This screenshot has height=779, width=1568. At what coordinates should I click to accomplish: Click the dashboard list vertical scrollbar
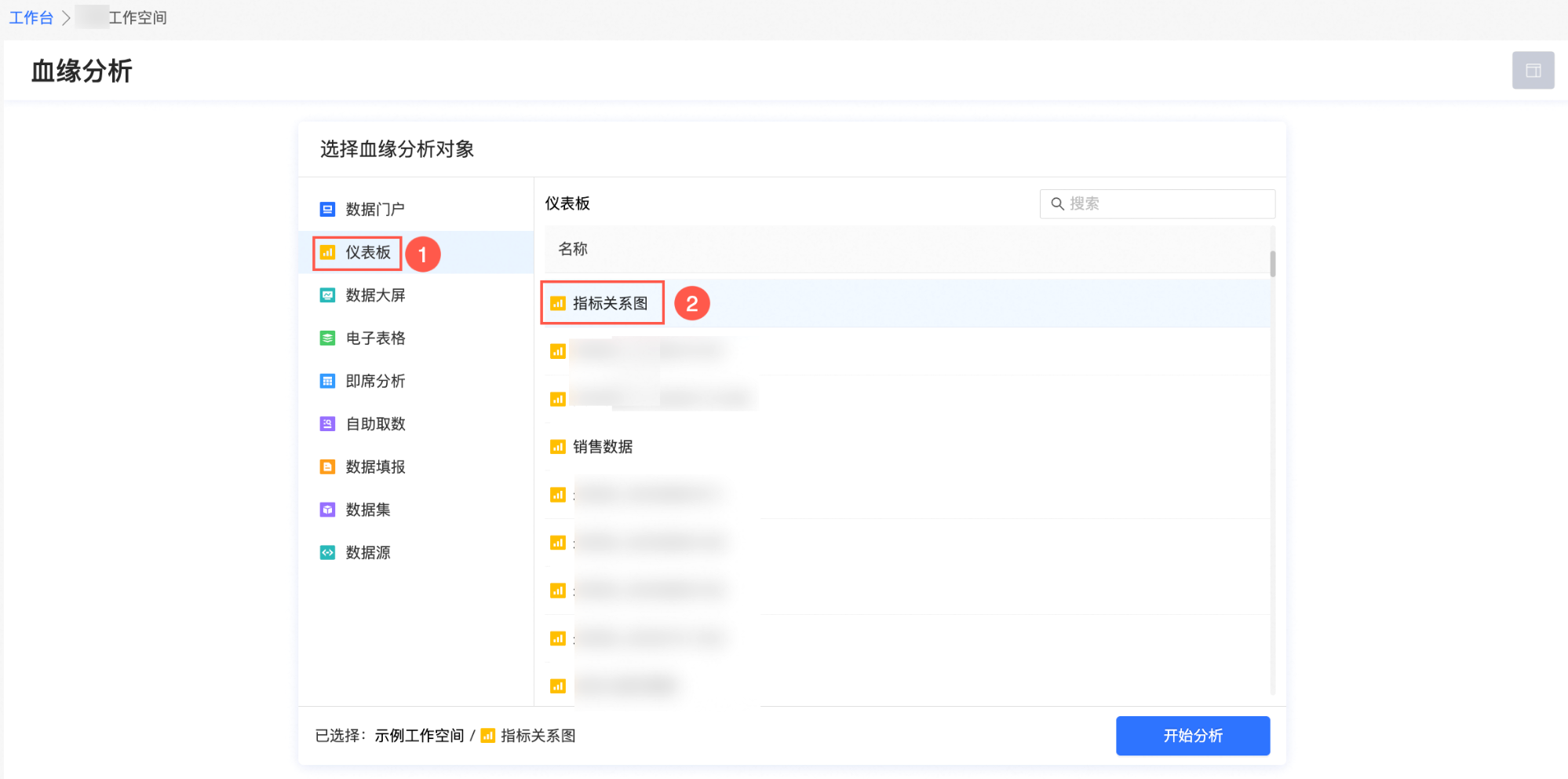tap(1272, 264)
